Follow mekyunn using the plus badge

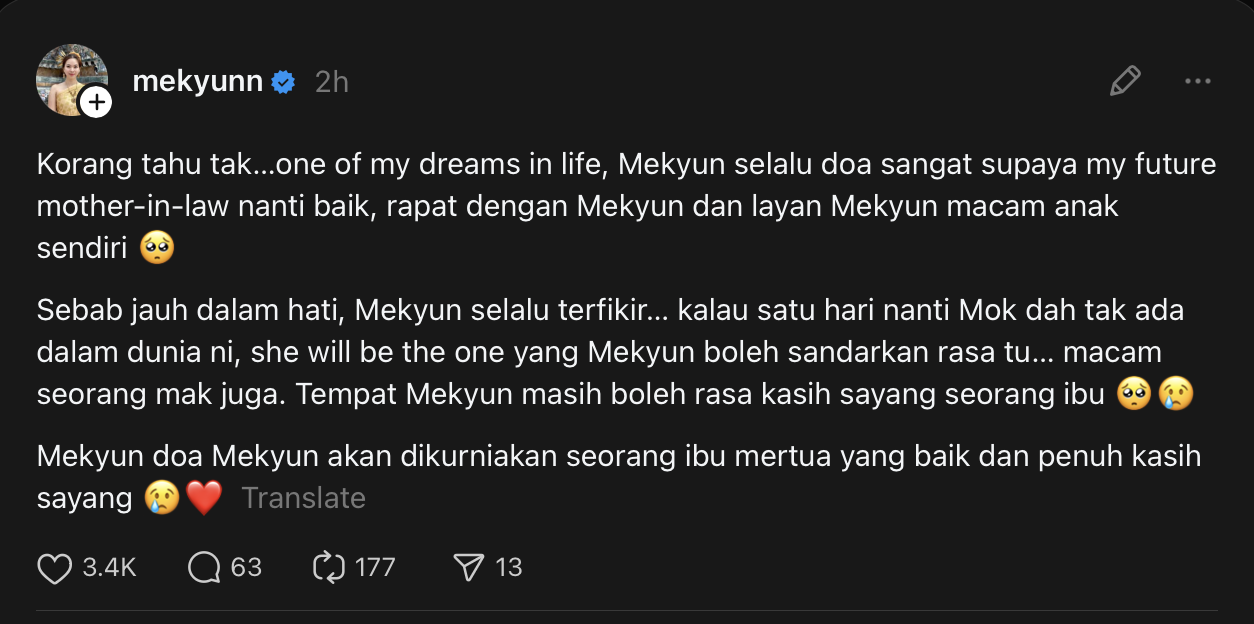(x=96, y=101)
